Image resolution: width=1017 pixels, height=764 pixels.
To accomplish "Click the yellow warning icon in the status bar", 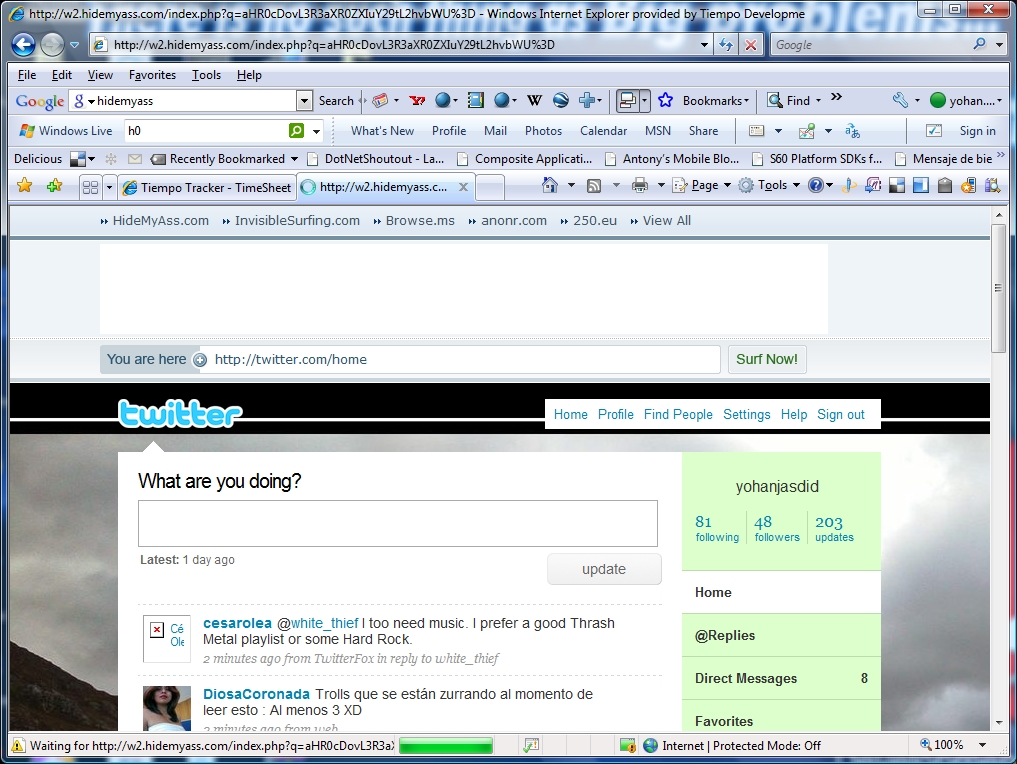I will [18, 745].
